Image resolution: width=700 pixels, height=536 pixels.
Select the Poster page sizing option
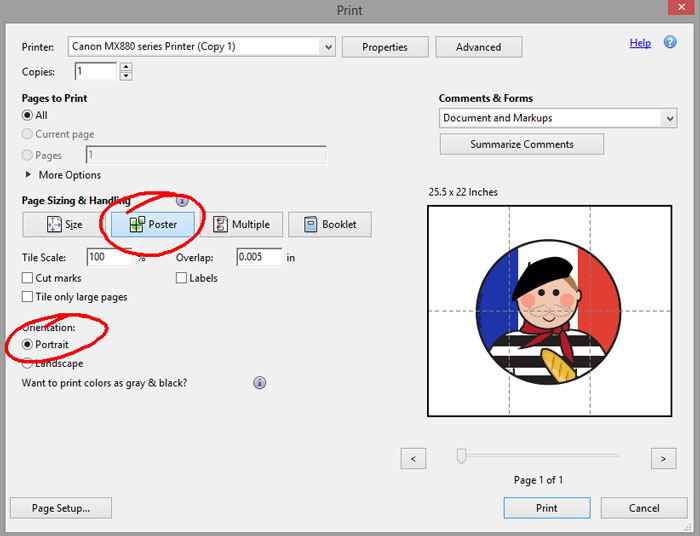tap(153, 224)
